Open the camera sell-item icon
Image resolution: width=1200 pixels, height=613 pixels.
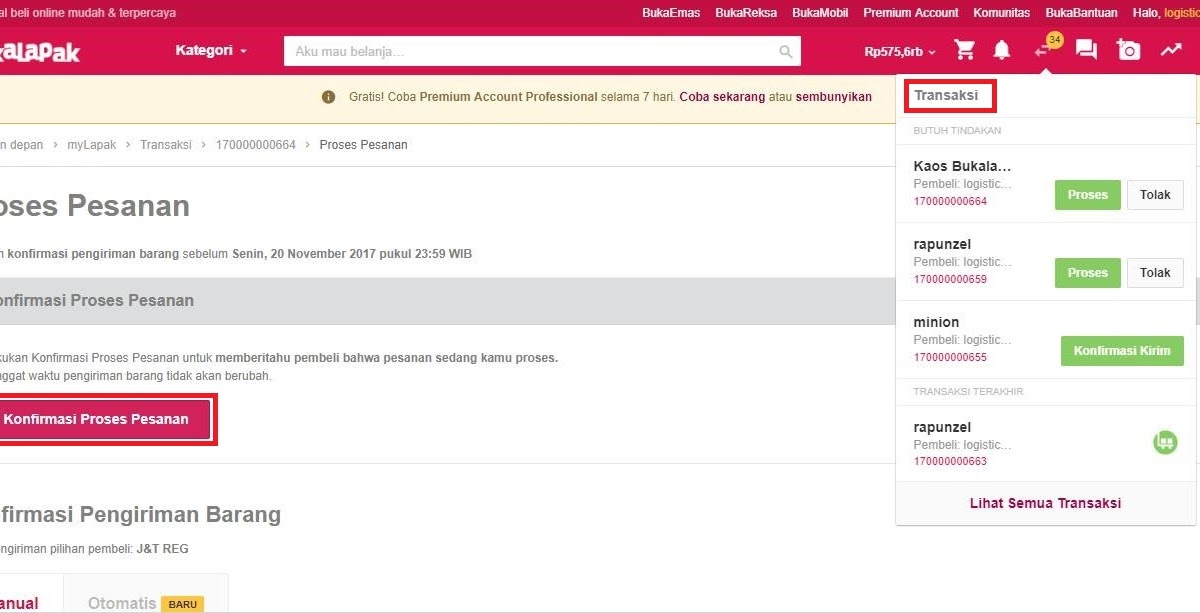(1129, 50)
